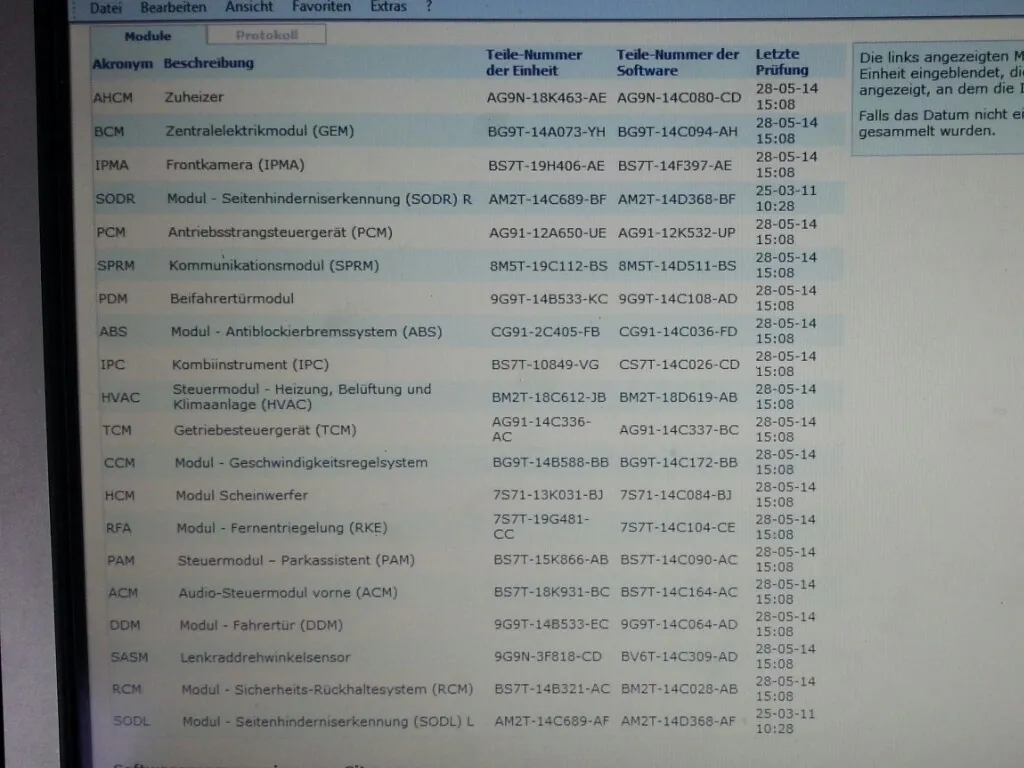Click the question mark help menu

(429, 7)
